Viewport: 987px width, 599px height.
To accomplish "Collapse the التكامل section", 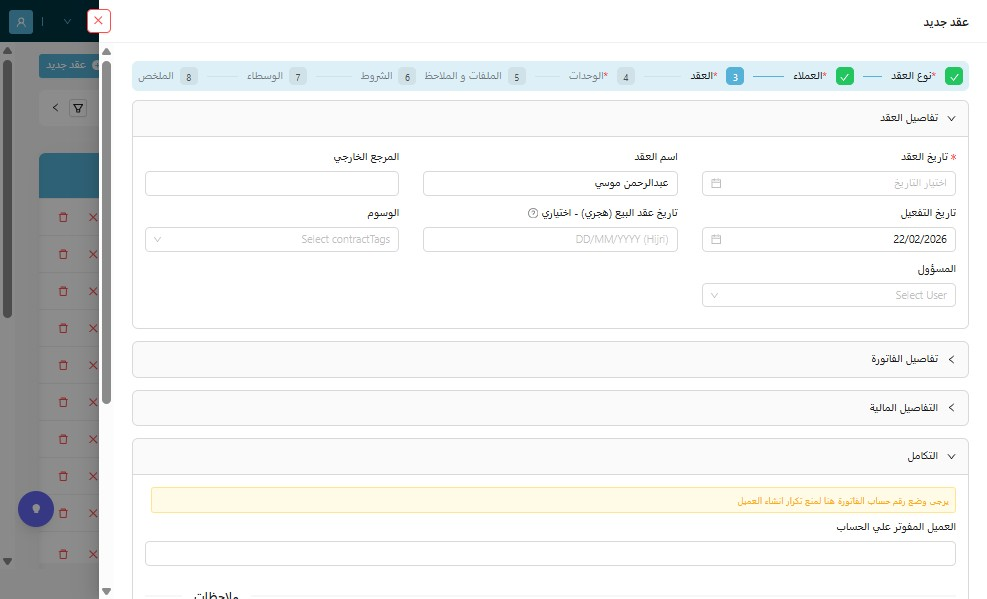I will point(550,456).
